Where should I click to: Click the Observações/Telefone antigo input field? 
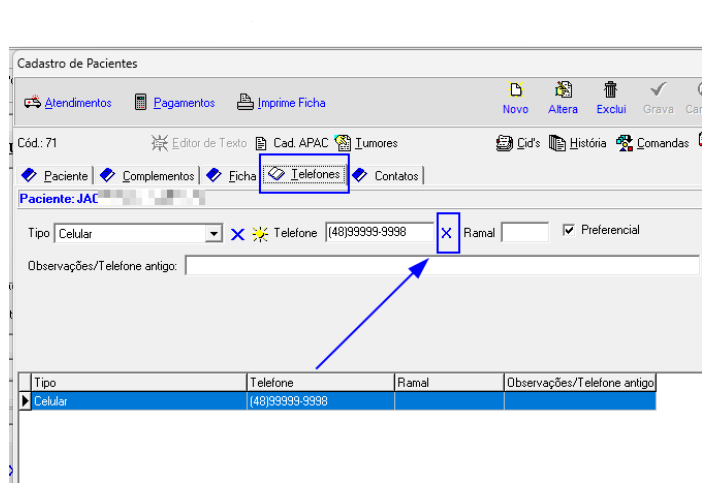click(x=441, y=266)
